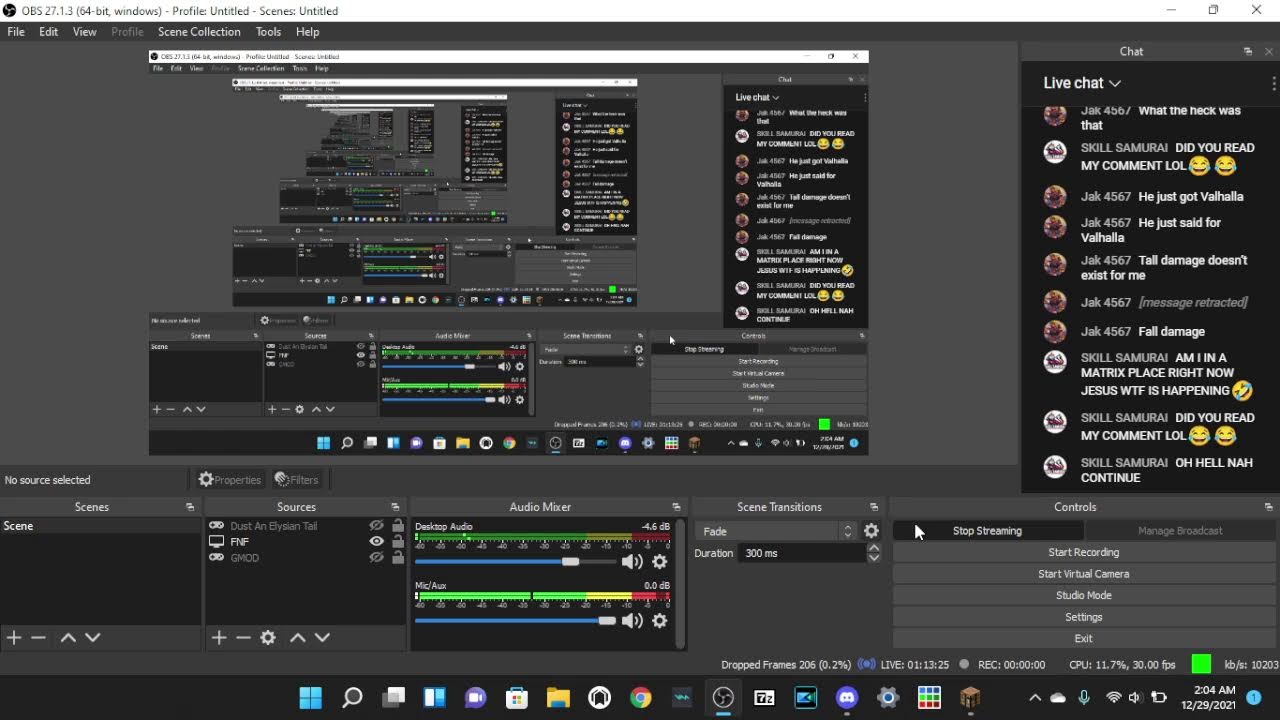The width and height of the screenshot is (1280, 720).
Task: Click the Audio Mixer scrollbar
Action: coord(681,585)
